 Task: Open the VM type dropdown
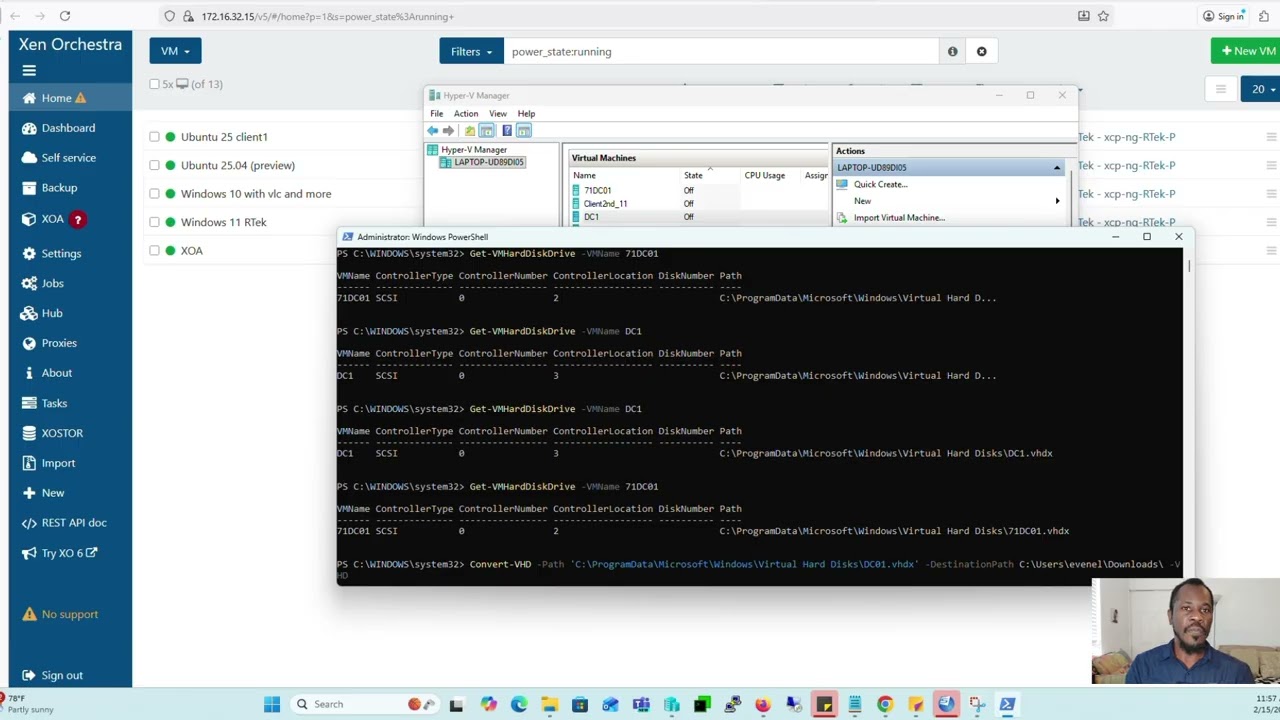[175, 51]
